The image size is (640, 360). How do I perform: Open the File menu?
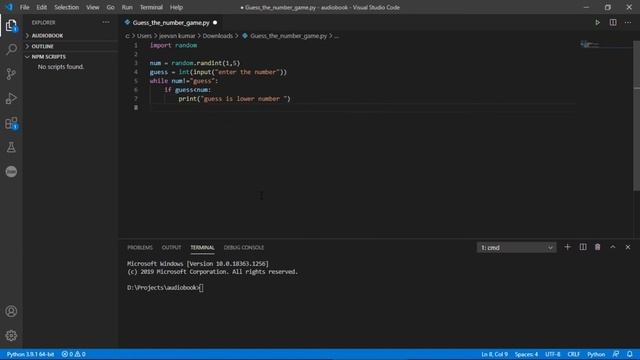pos(24,7)
